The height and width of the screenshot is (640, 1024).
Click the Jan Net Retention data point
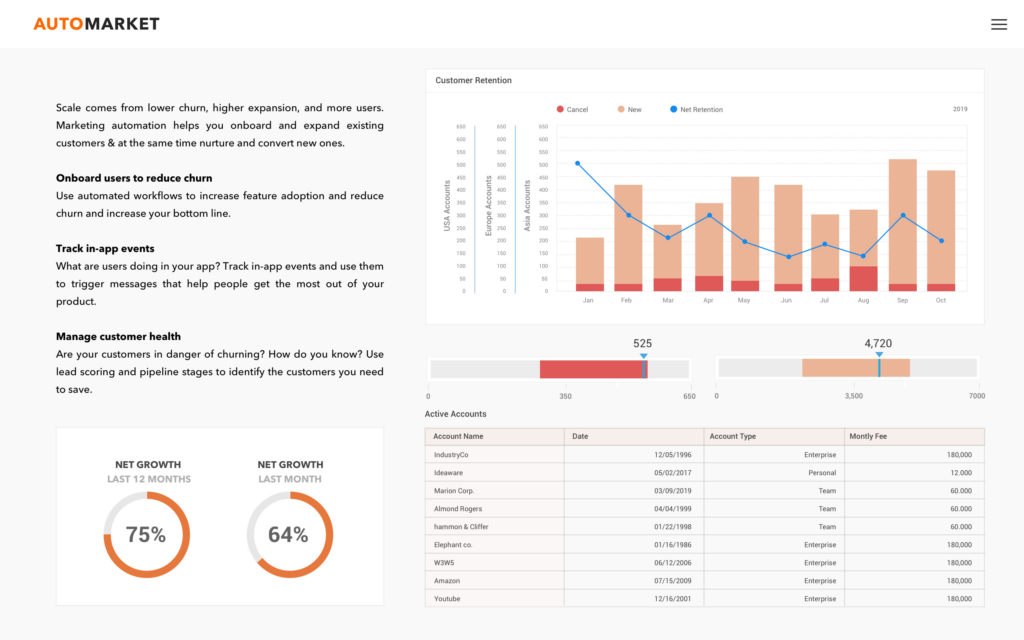(577, 163)
